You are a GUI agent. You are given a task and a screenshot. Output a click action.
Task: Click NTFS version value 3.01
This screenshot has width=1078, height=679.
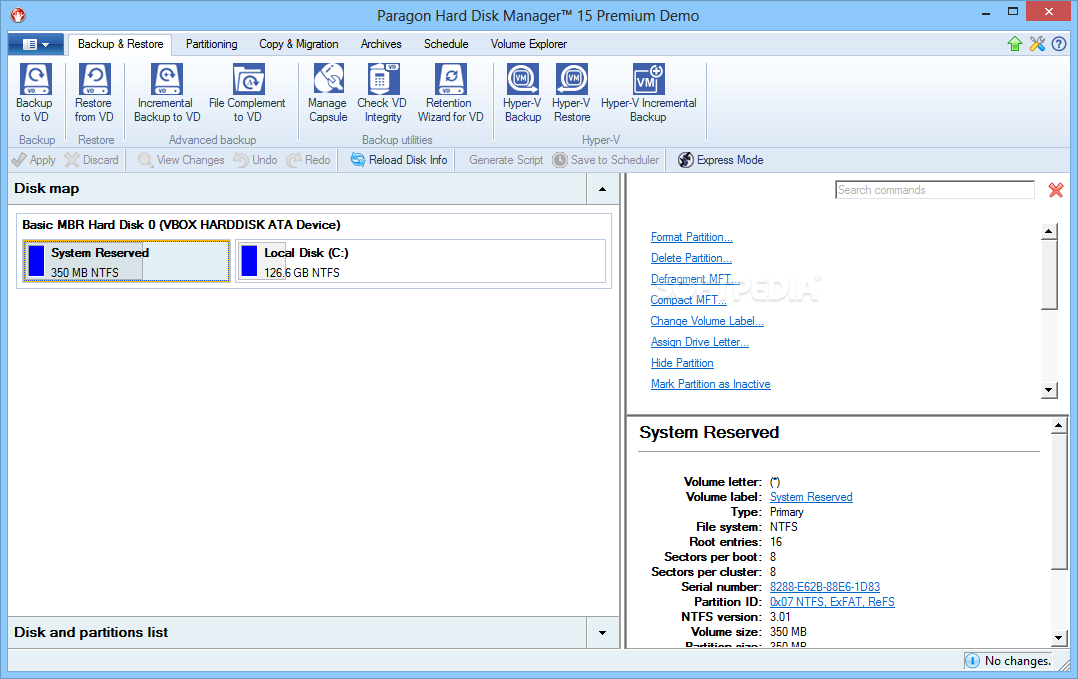click(x=780, y=617)
